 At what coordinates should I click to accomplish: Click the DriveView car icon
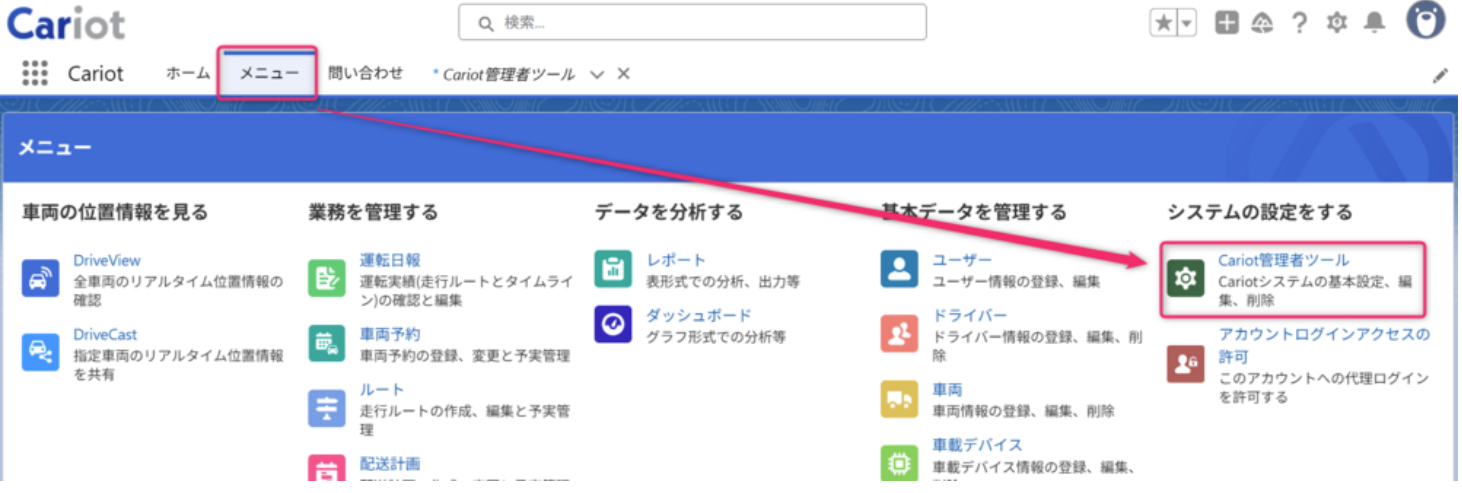pyautogui.click(x=41, y=278)
